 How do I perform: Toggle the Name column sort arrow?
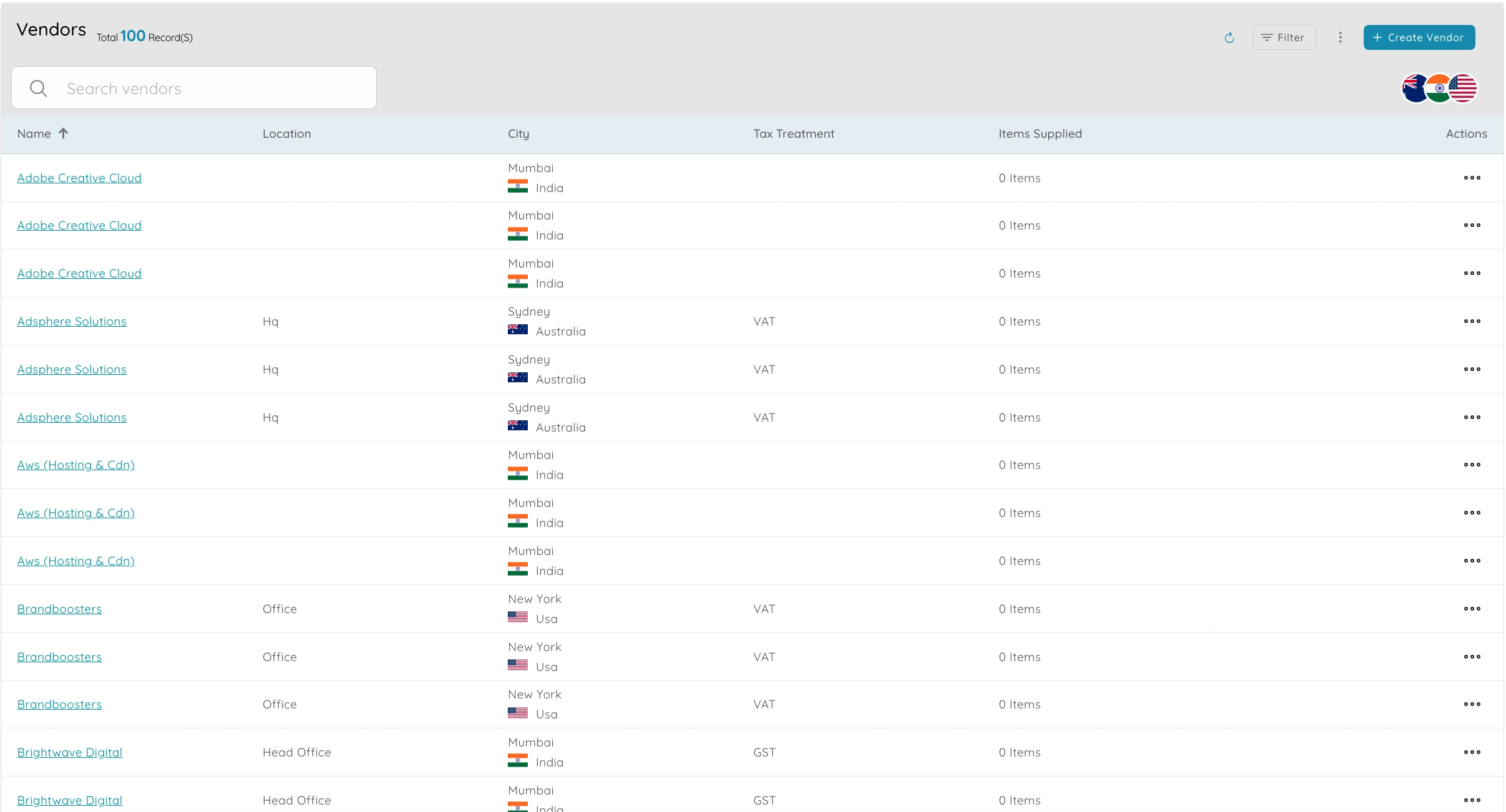click(63, 133)
